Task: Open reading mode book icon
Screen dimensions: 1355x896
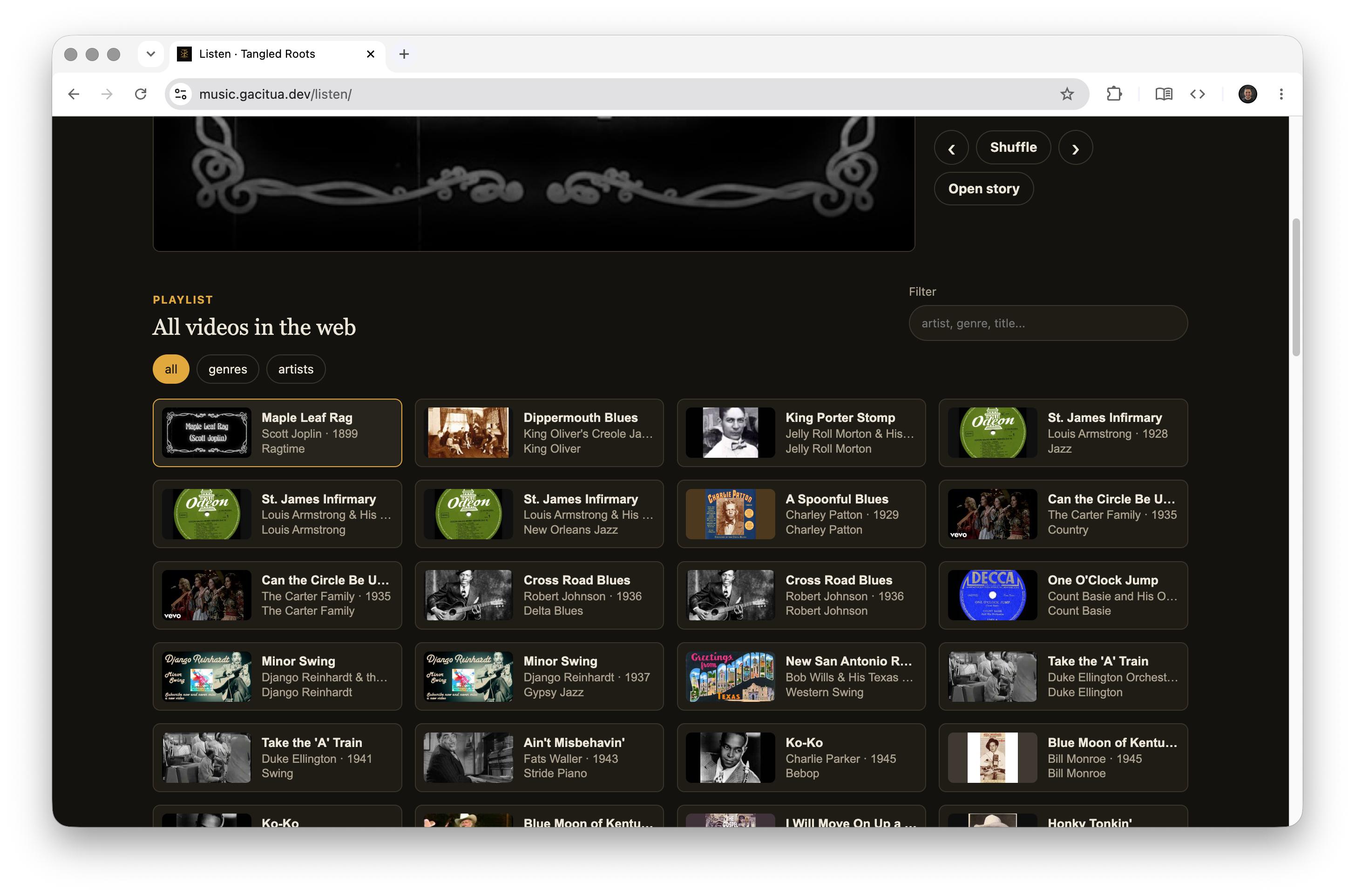Action: (x=1164, y=94)
